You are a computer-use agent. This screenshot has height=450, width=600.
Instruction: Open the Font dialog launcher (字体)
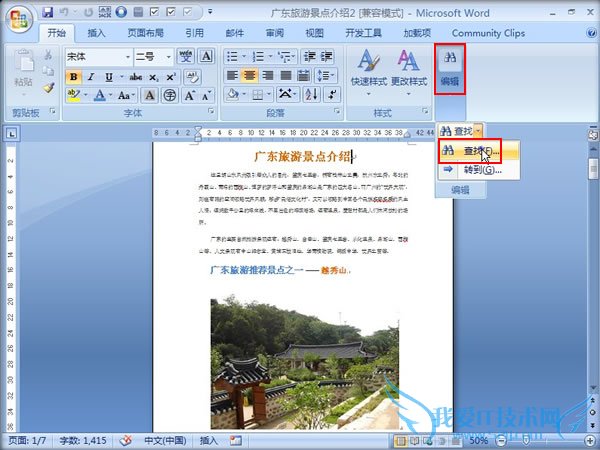click(211, 111)
